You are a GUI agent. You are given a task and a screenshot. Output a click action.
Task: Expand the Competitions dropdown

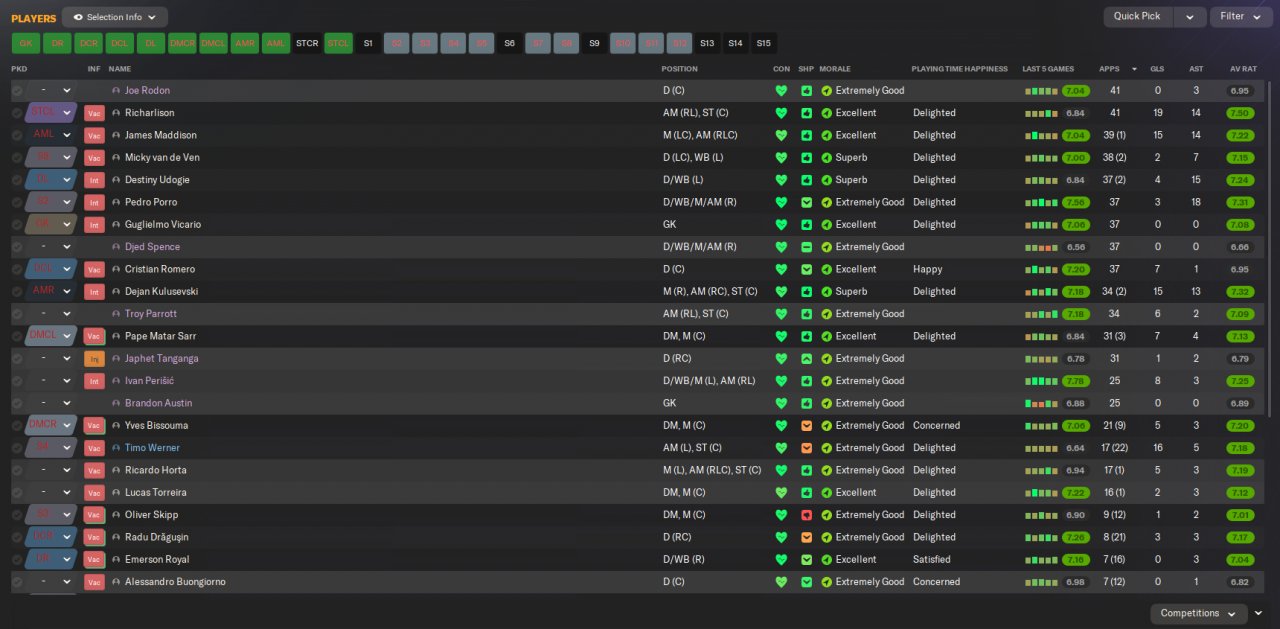[x=1197, y=613]
